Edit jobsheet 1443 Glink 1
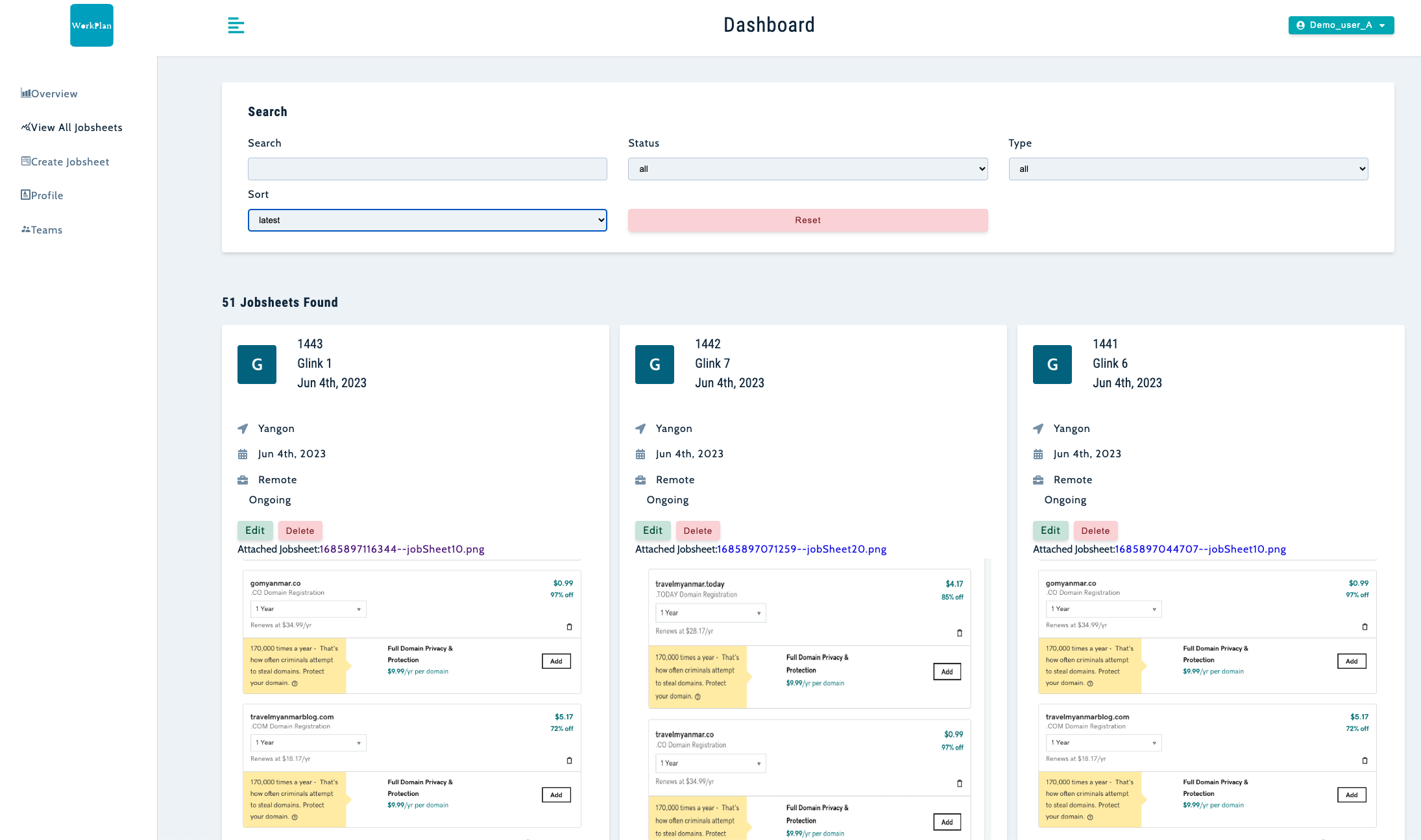 pos(255,531)
